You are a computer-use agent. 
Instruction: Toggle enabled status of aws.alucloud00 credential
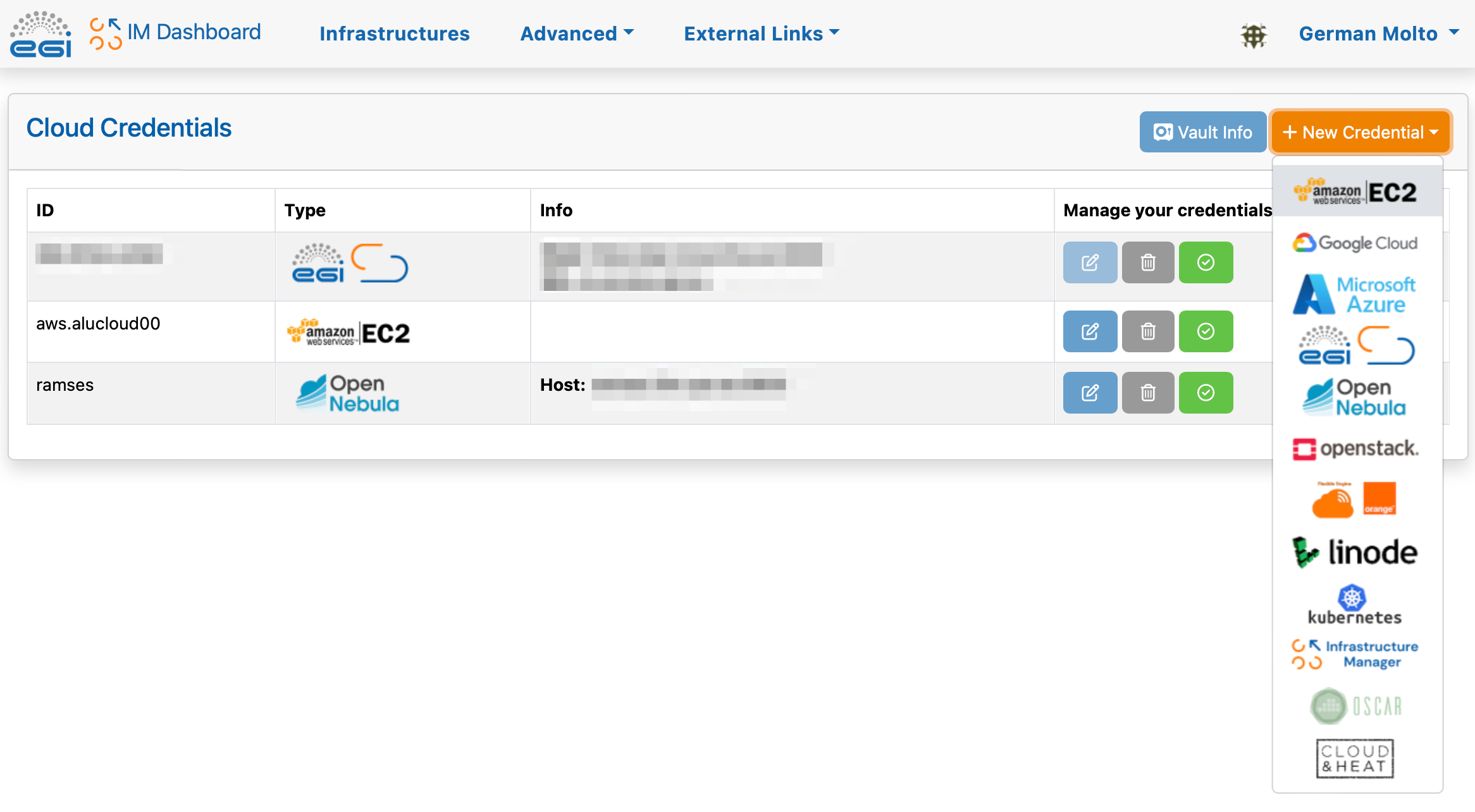click(x=1206, y=331)
